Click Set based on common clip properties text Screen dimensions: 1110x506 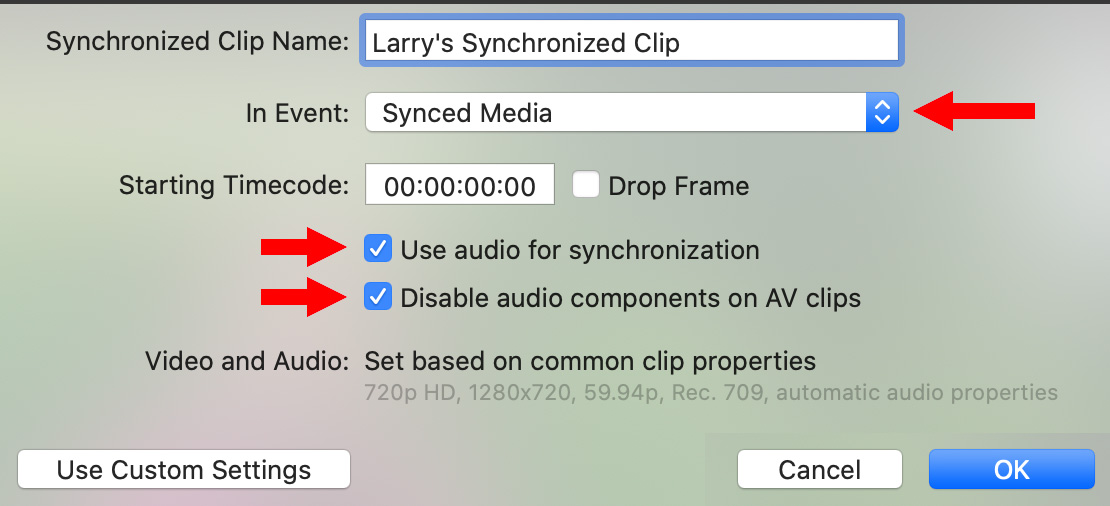pos(590,362)
